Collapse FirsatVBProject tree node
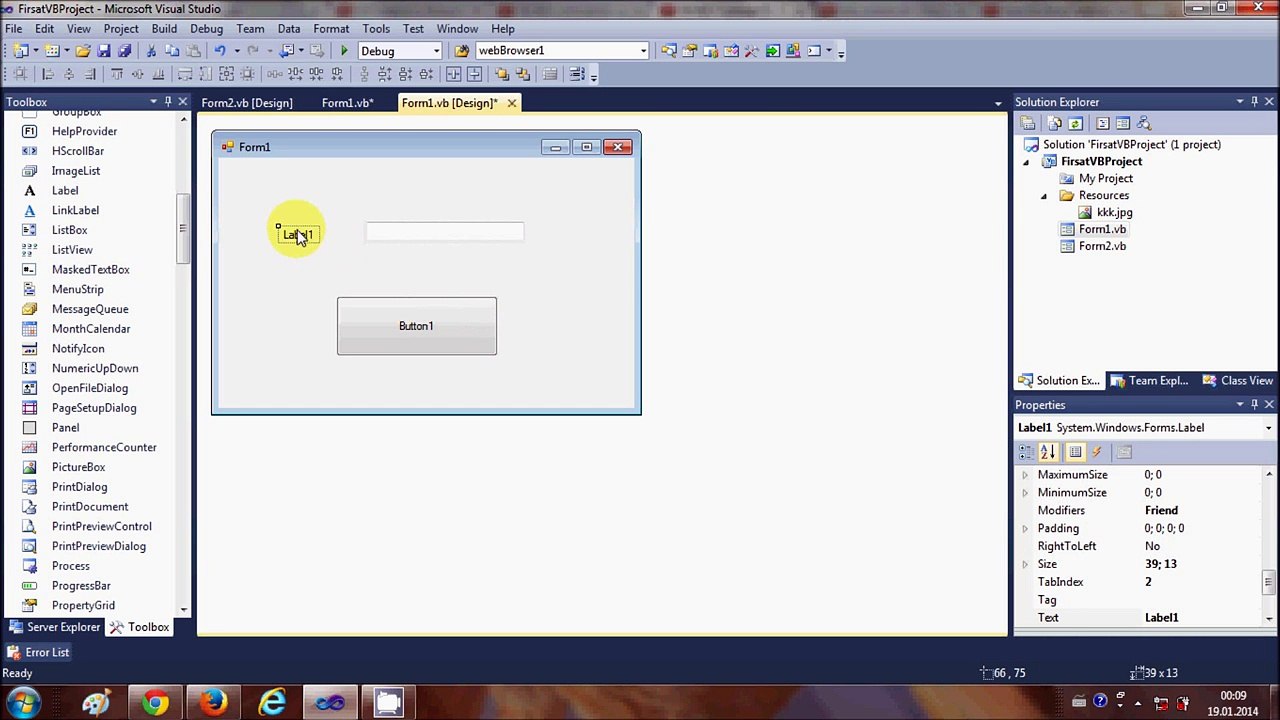 coord(1026,162)
